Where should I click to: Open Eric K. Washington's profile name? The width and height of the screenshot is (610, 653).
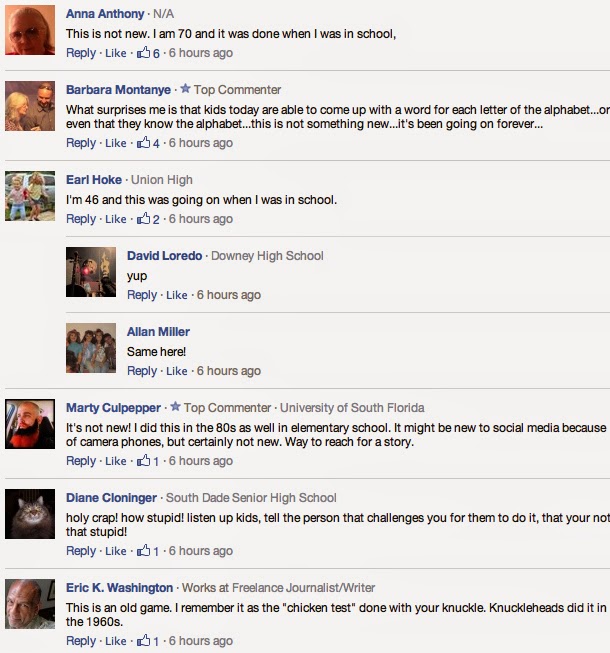[x=120, y=588]
